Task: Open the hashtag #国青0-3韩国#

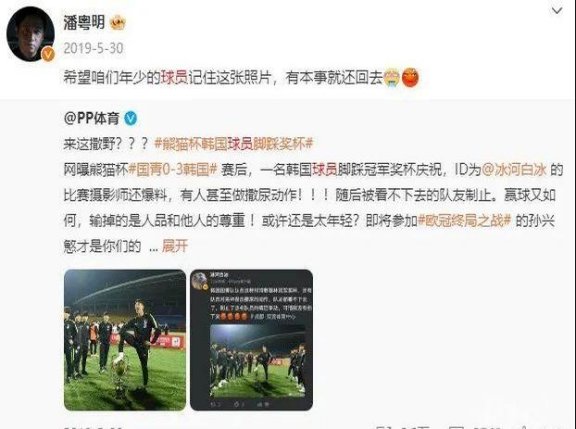Action: coord(173,170)
